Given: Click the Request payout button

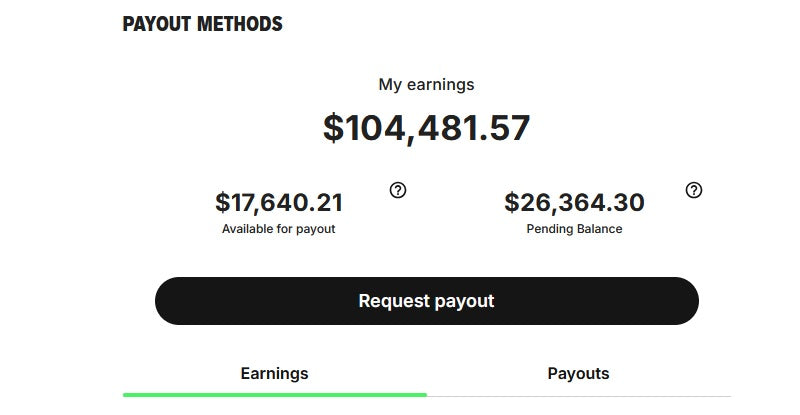Looking at the screenshot, I should pyautogui.click(x=427, y=301).
